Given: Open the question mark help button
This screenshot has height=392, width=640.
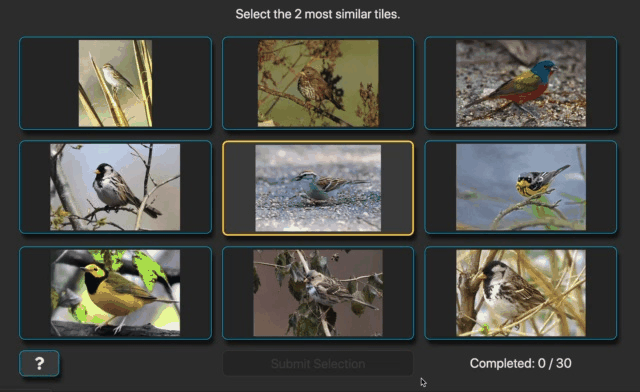Looking at the screenshot, I should 39,363.
